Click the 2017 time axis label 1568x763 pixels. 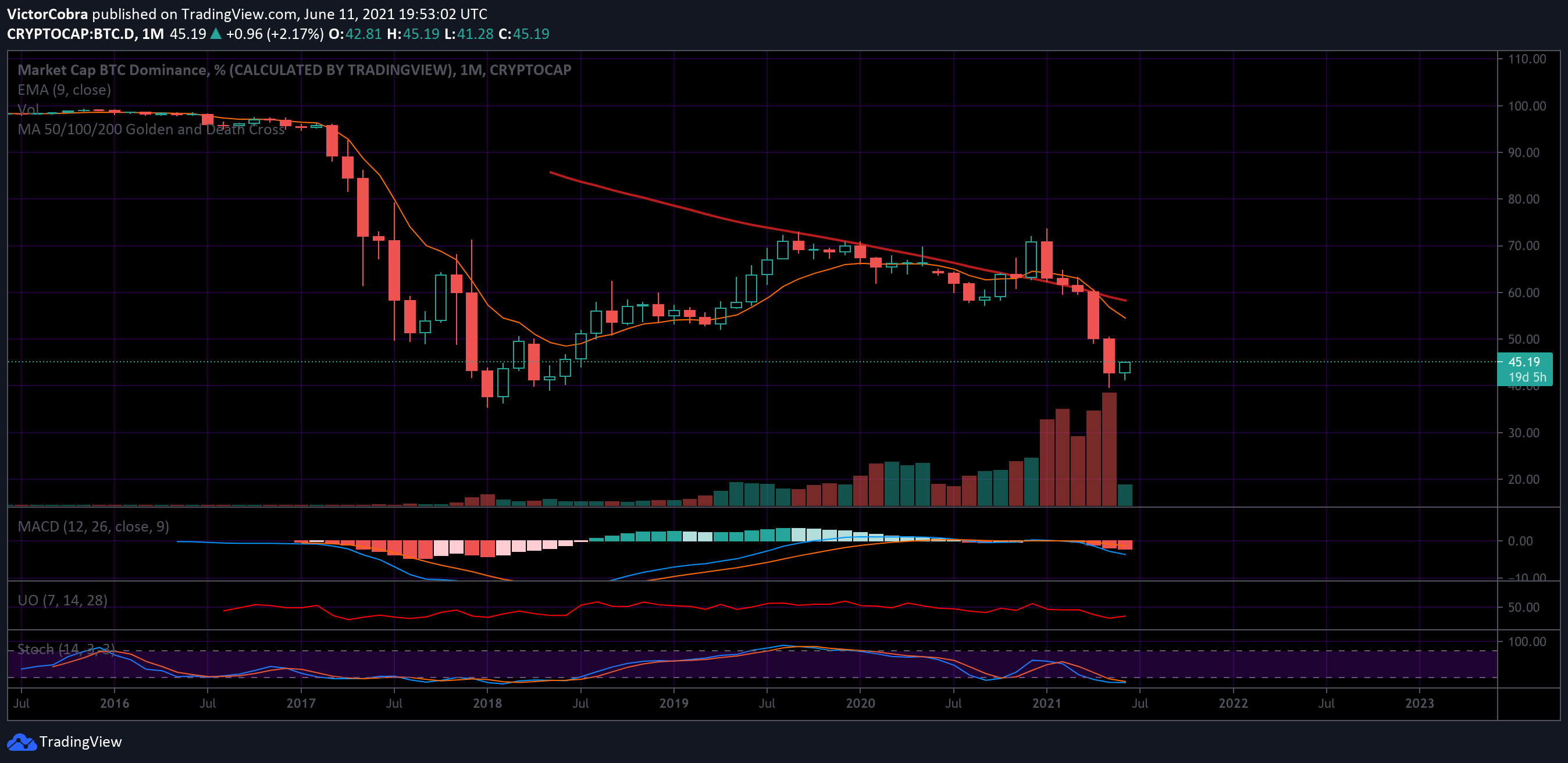pos(301,703)
